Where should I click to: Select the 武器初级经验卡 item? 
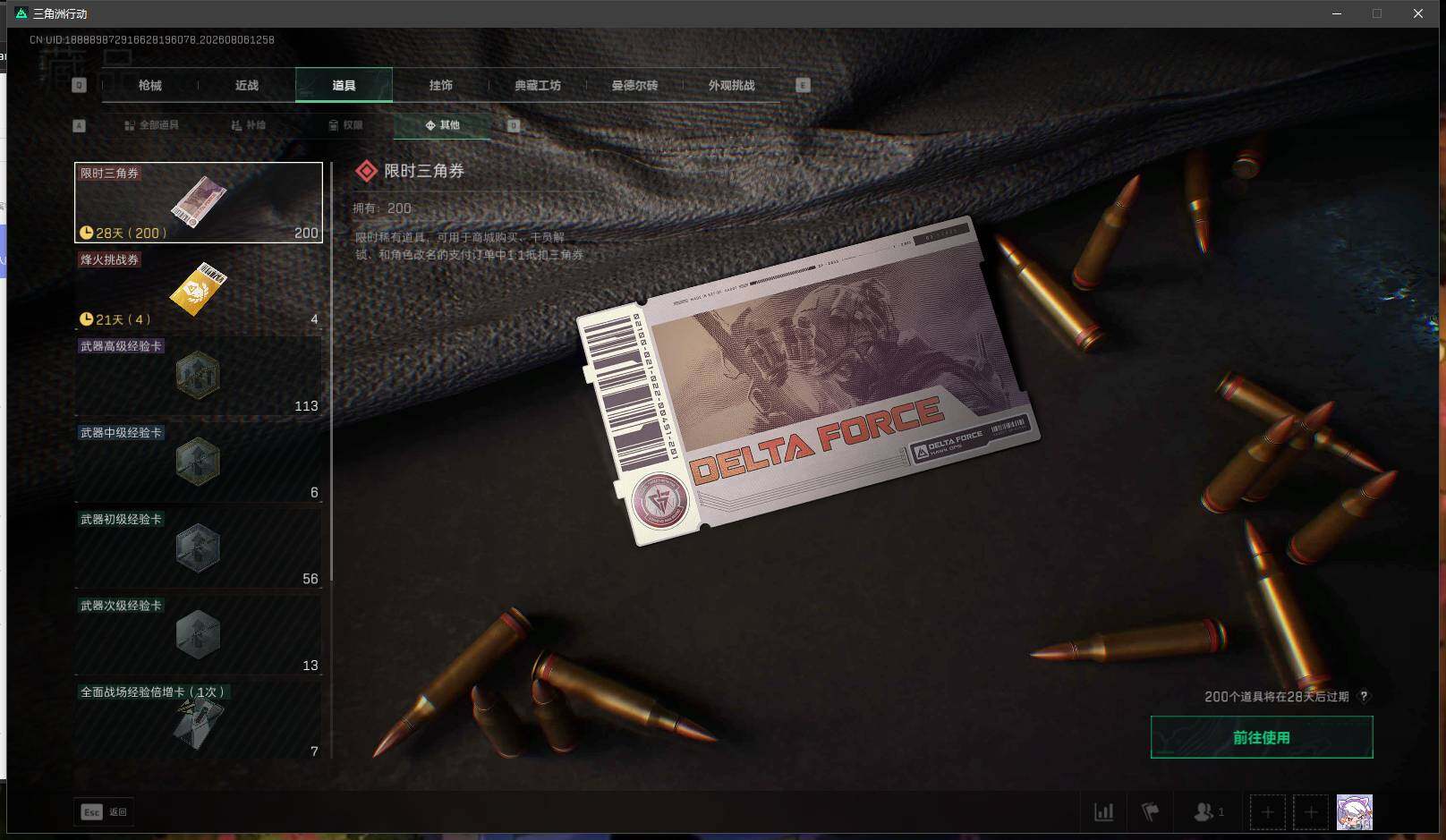199,549
